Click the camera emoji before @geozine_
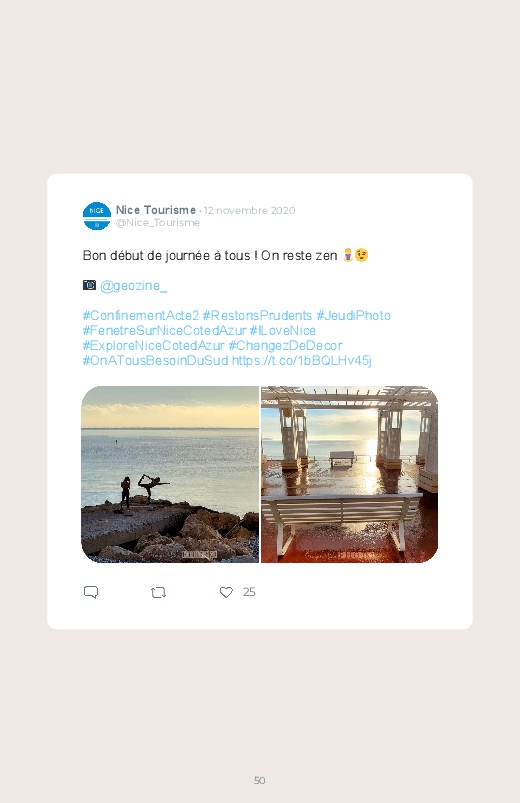Screen dimensions: 520x803 point(89,285)
